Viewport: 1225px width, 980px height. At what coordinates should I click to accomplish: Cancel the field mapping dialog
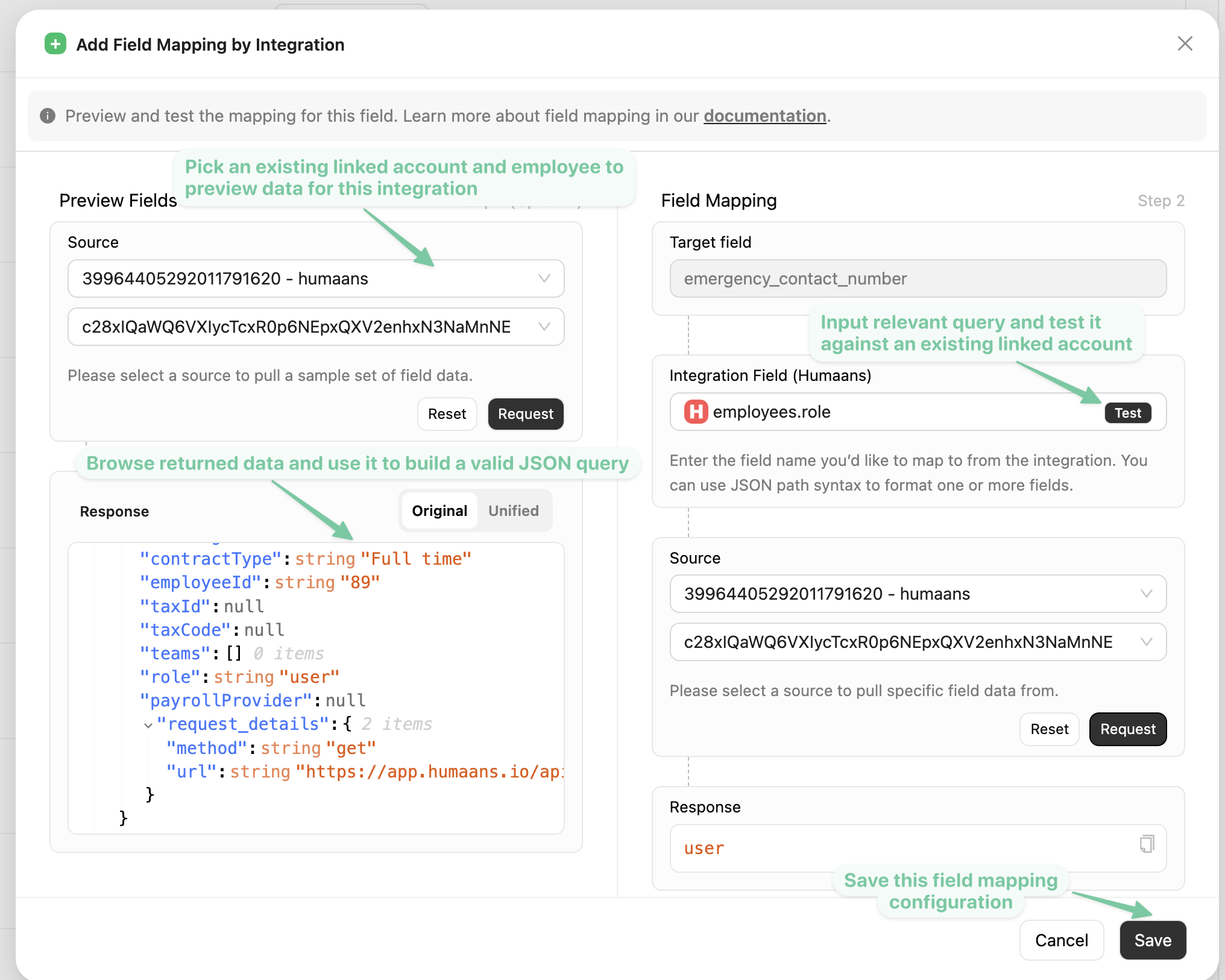point(1061,940)
